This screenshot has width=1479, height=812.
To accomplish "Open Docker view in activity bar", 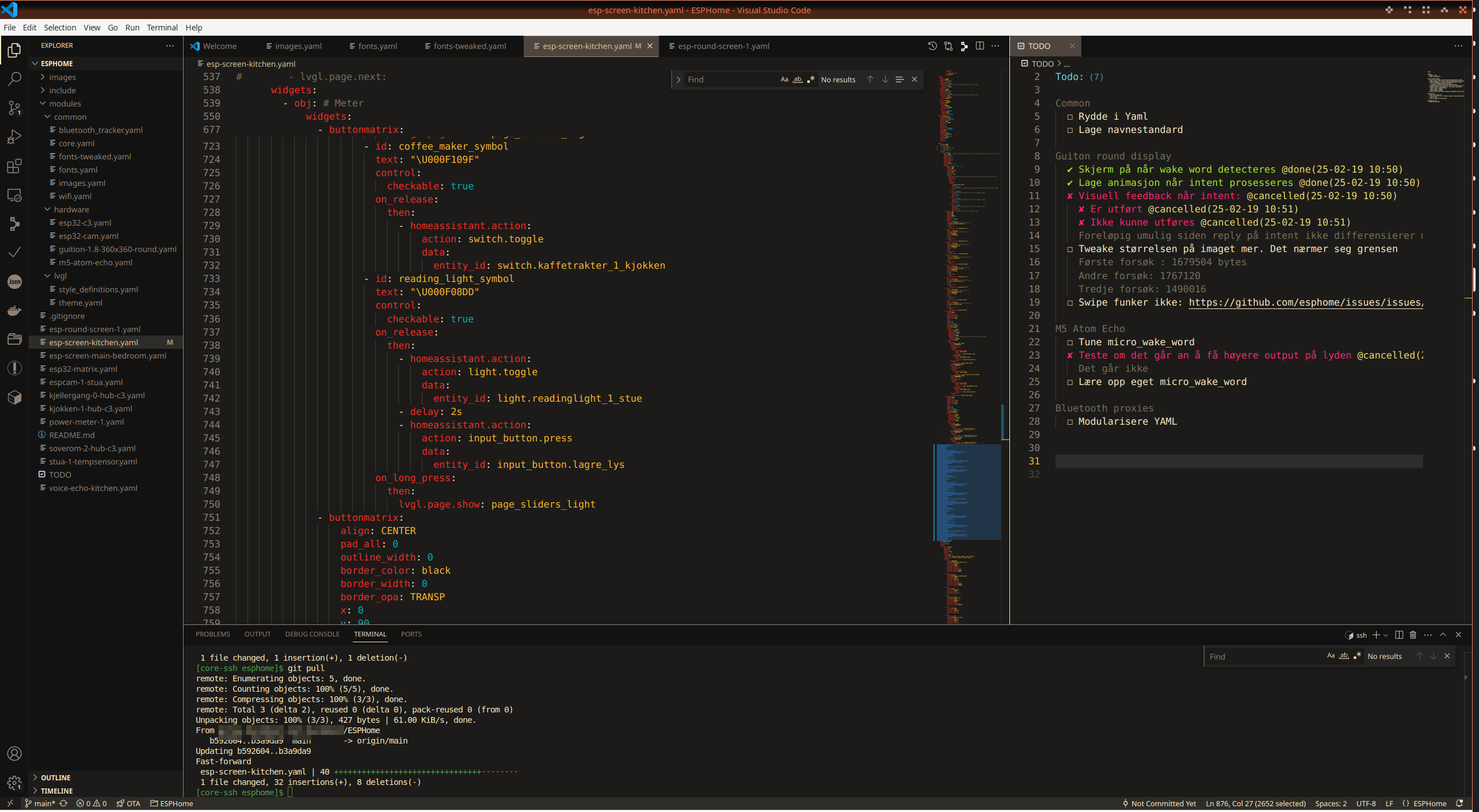I will click(14, 311).
